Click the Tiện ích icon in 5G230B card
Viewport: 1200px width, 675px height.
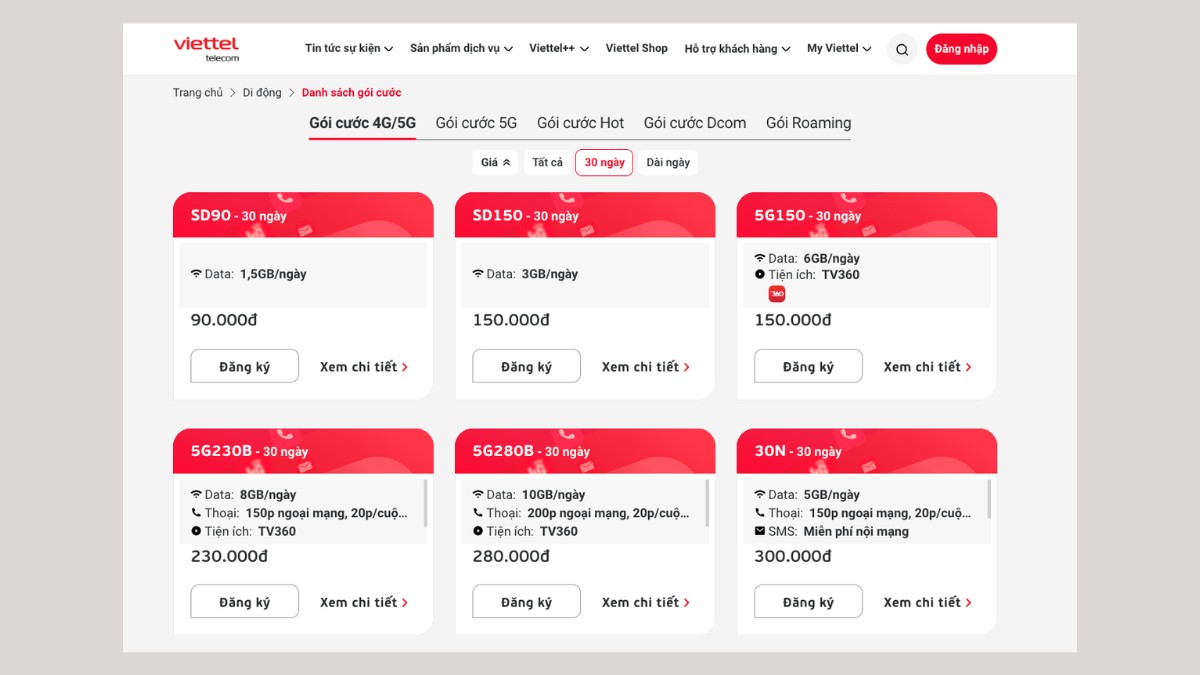pos(196,531)
